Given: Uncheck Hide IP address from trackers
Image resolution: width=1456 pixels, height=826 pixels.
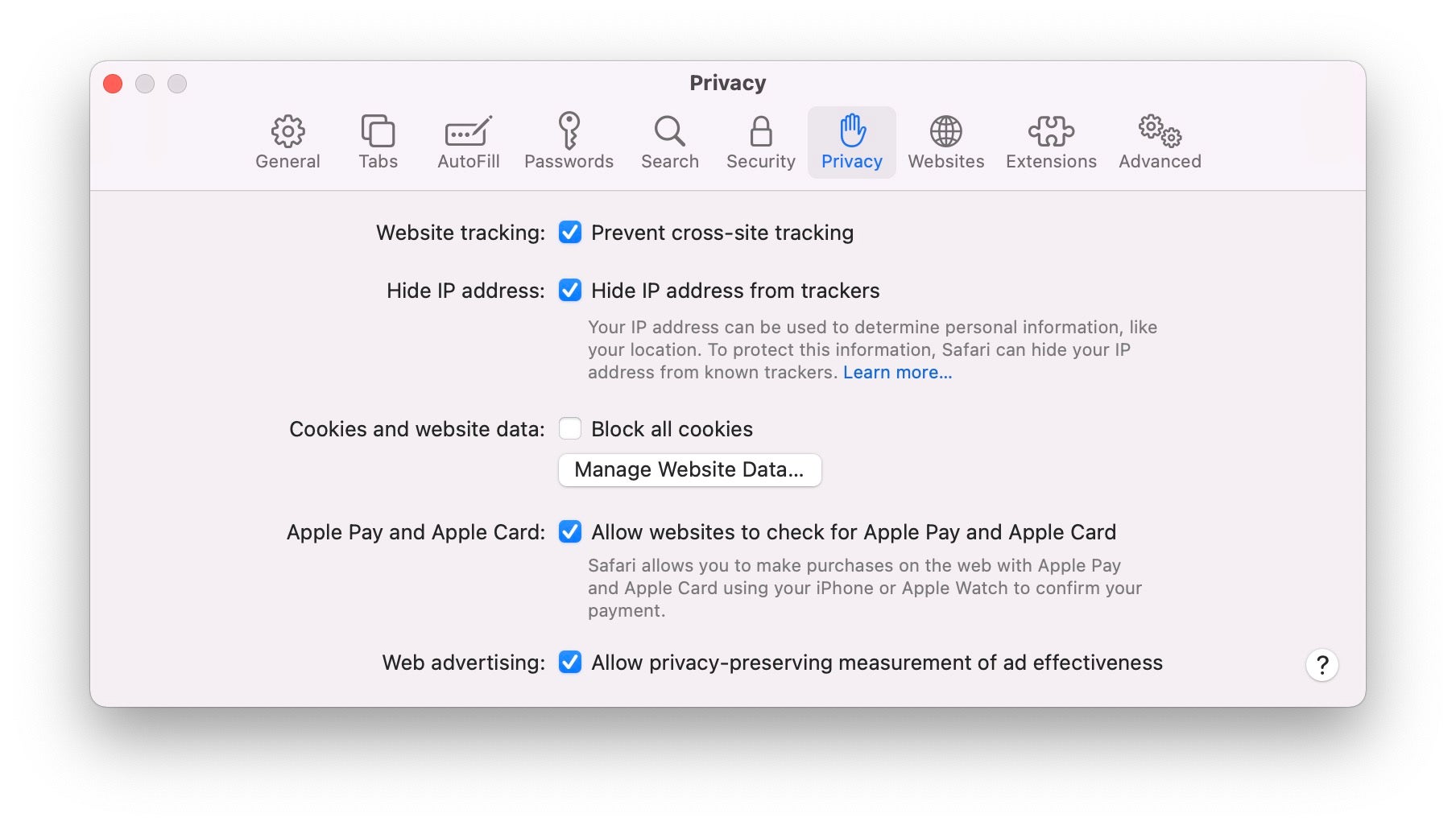Looking at the screenshot, I should pos(570,291).
